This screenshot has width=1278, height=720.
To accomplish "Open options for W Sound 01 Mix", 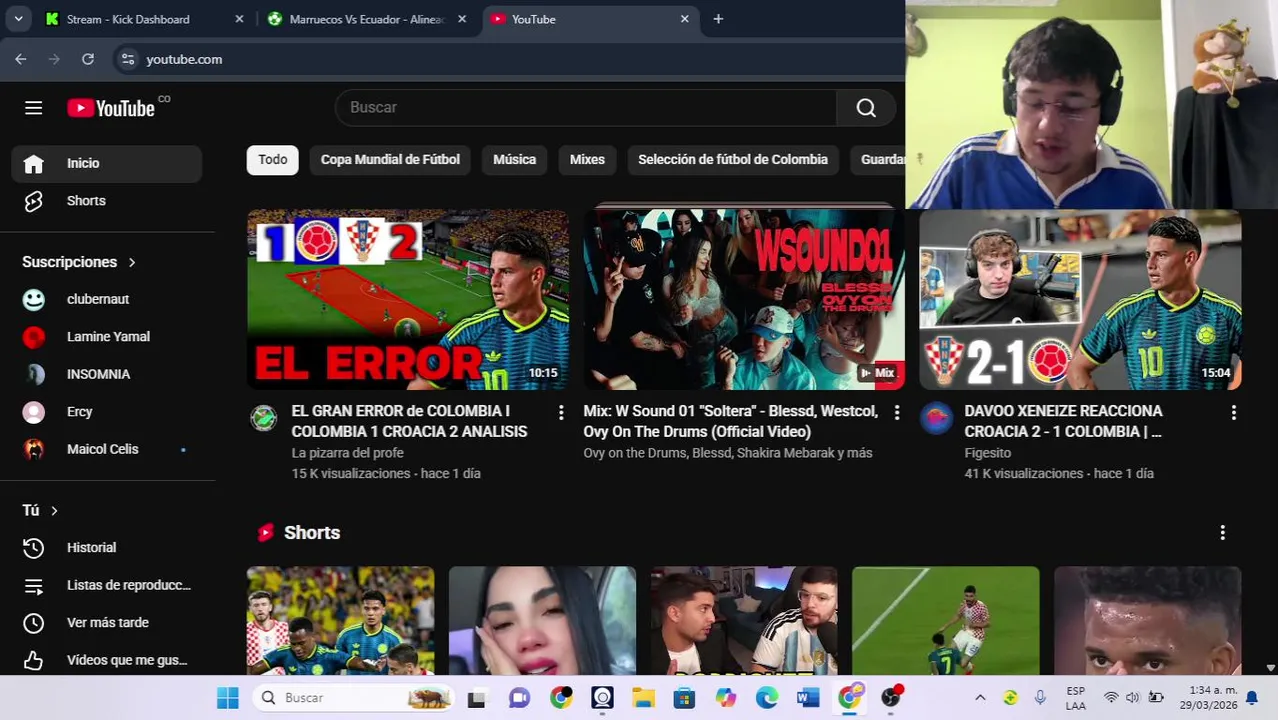I will tap(897, 413).
